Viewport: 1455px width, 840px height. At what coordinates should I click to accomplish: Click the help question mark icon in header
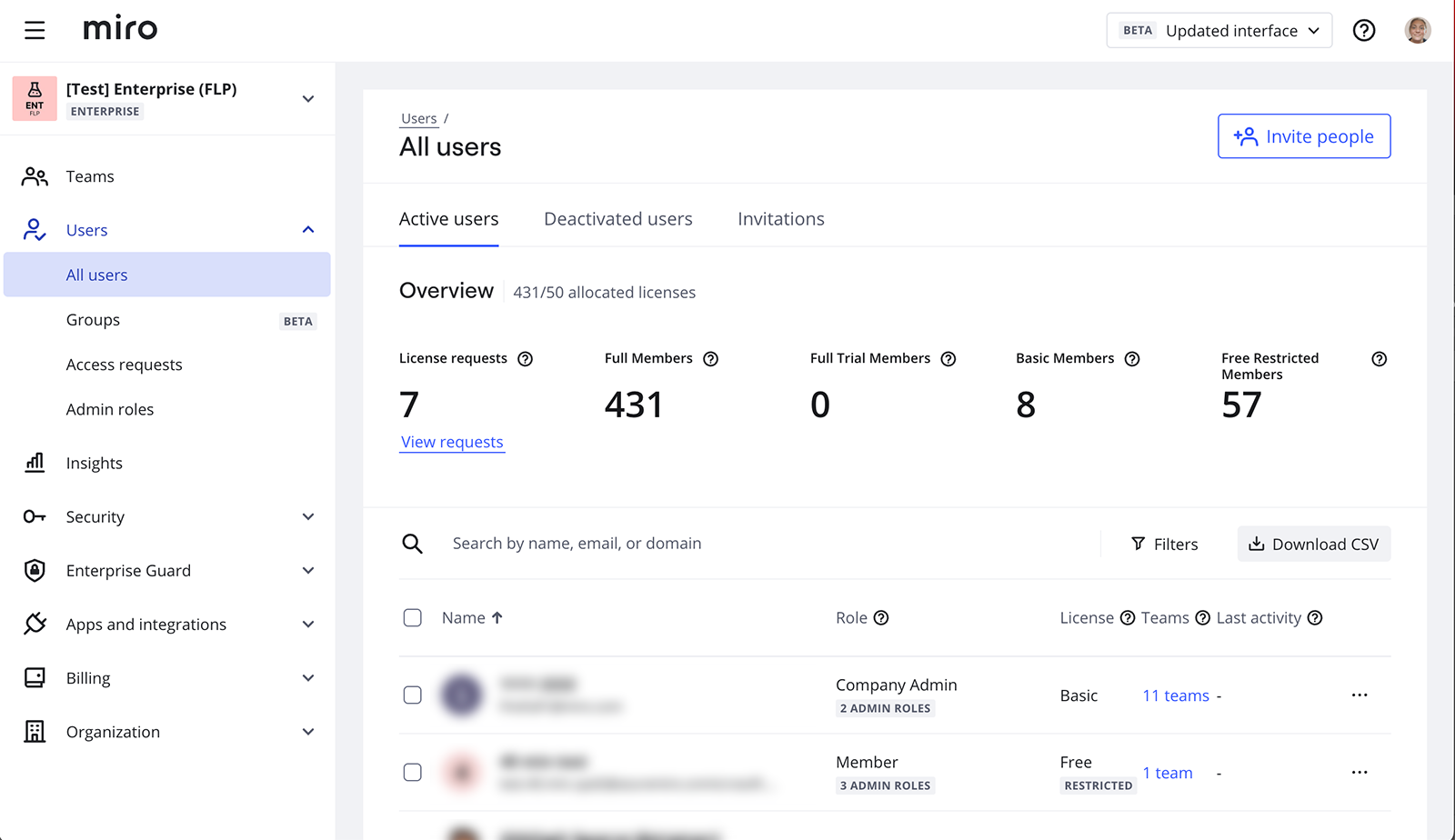(1363, 30)
